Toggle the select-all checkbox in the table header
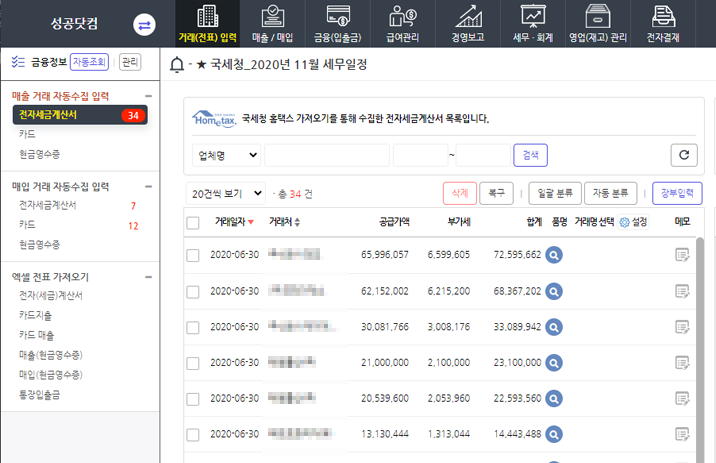Image resolution: width=716 pixels, height=463 pixels. click(x=193, y=223)
